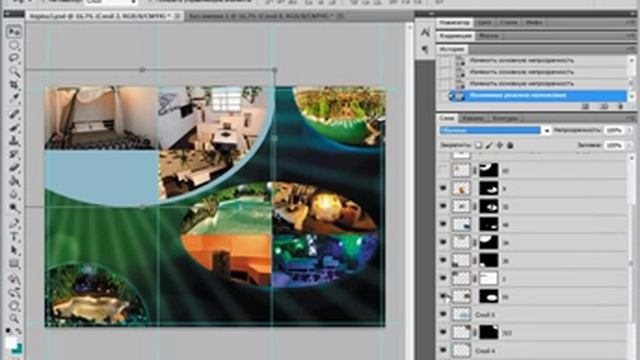This screenshot has height=360, width=640.
Task: Select the black mask thumbnail of layer 312
Action: click(488, 332)
